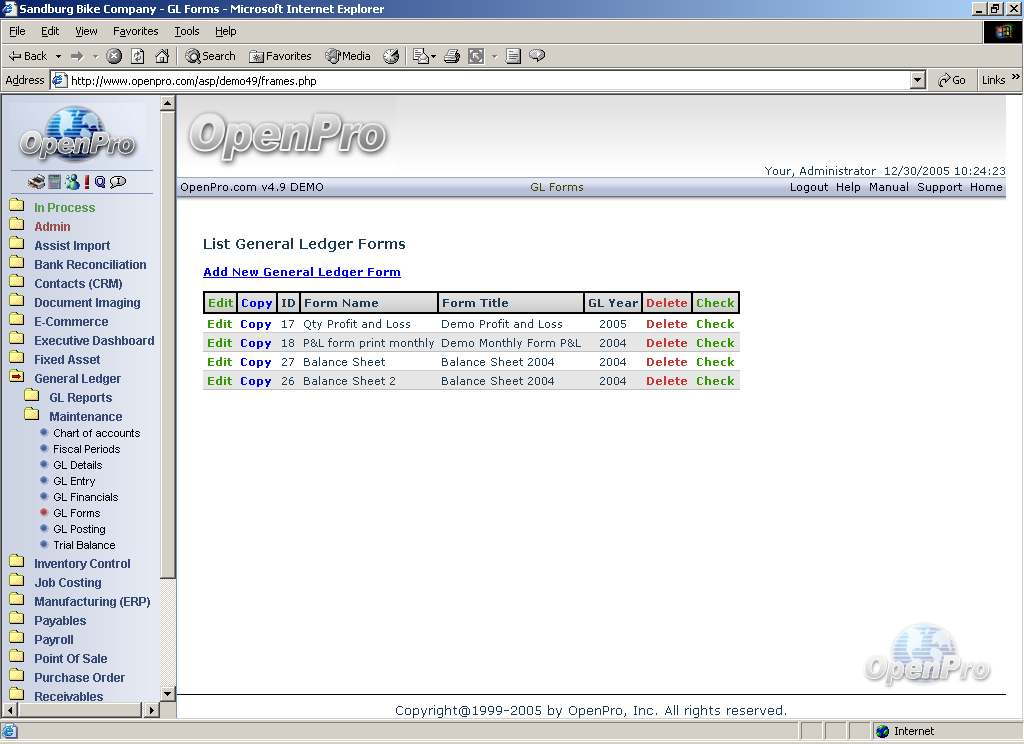Expand the GL Reports folder
The image size is (1024, 744).
point(31,397)
